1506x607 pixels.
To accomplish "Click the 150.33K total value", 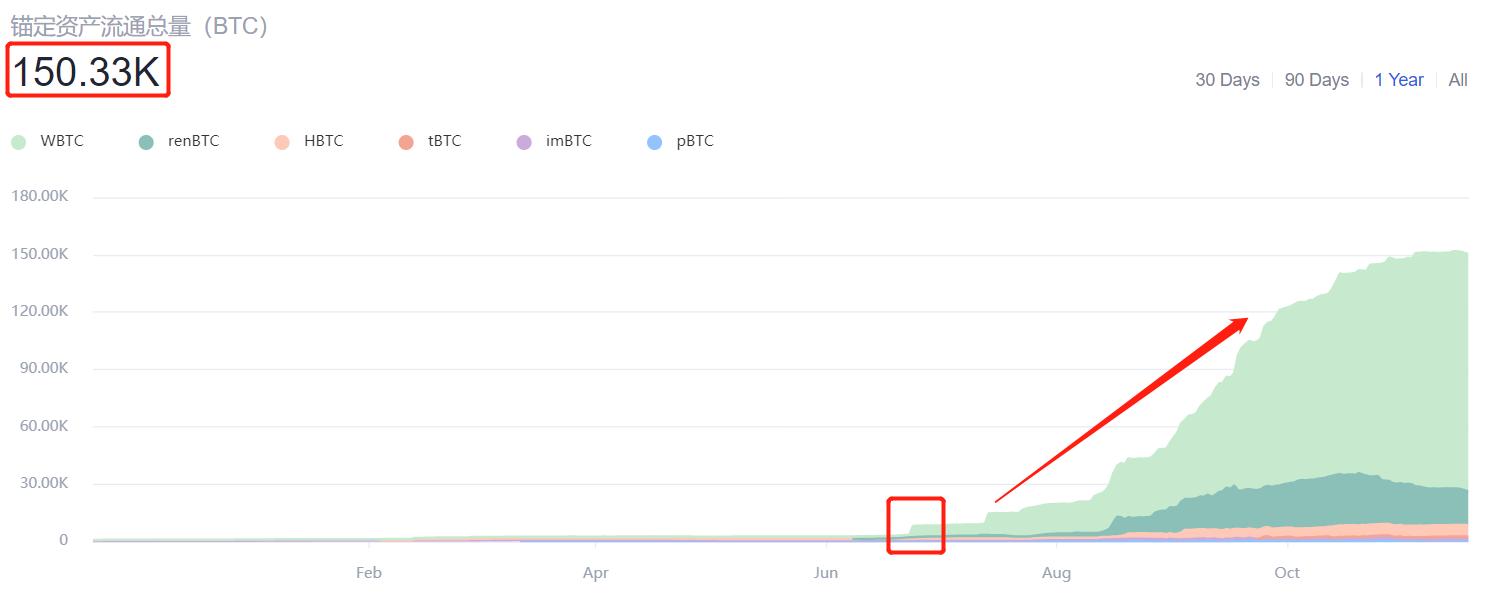I will click(87, 72).
